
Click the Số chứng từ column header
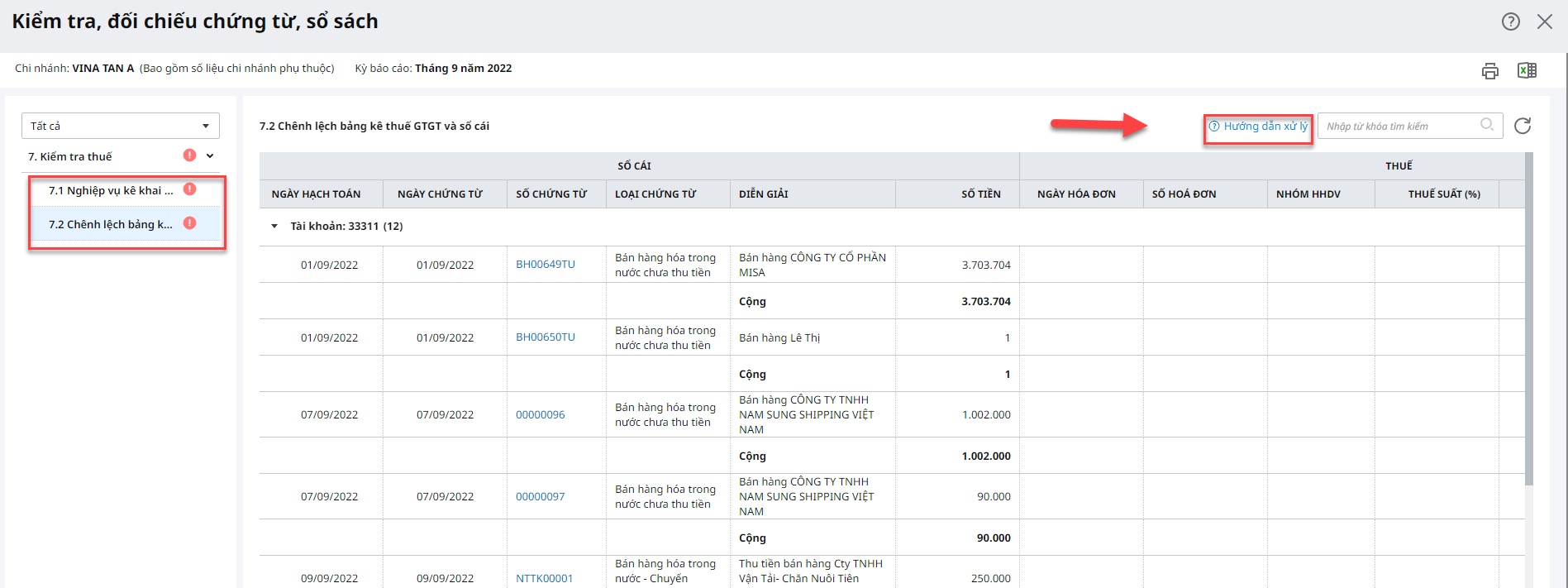(557, 194)
